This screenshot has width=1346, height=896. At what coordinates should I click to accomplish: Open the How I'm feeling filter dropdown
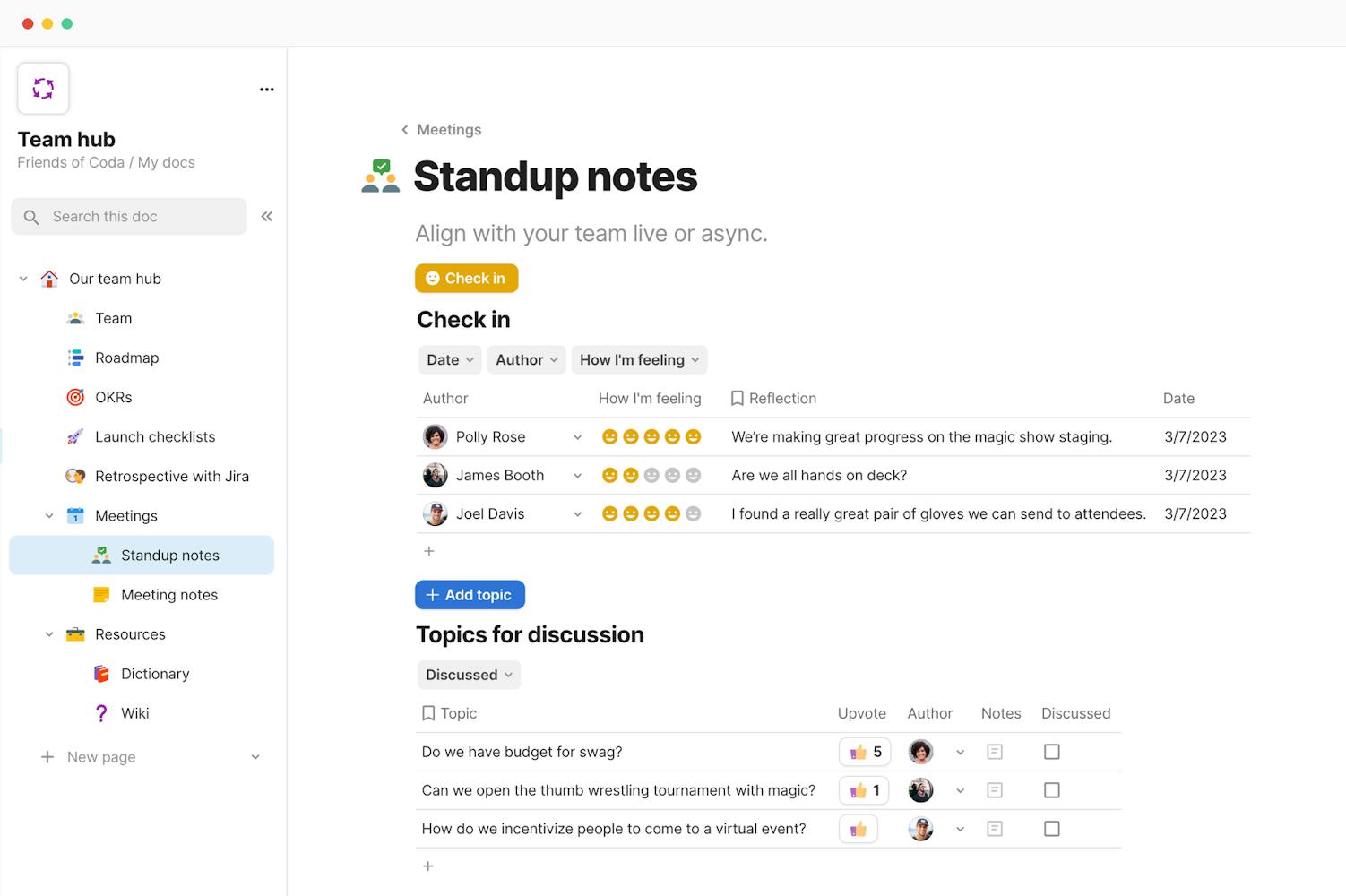639,360
